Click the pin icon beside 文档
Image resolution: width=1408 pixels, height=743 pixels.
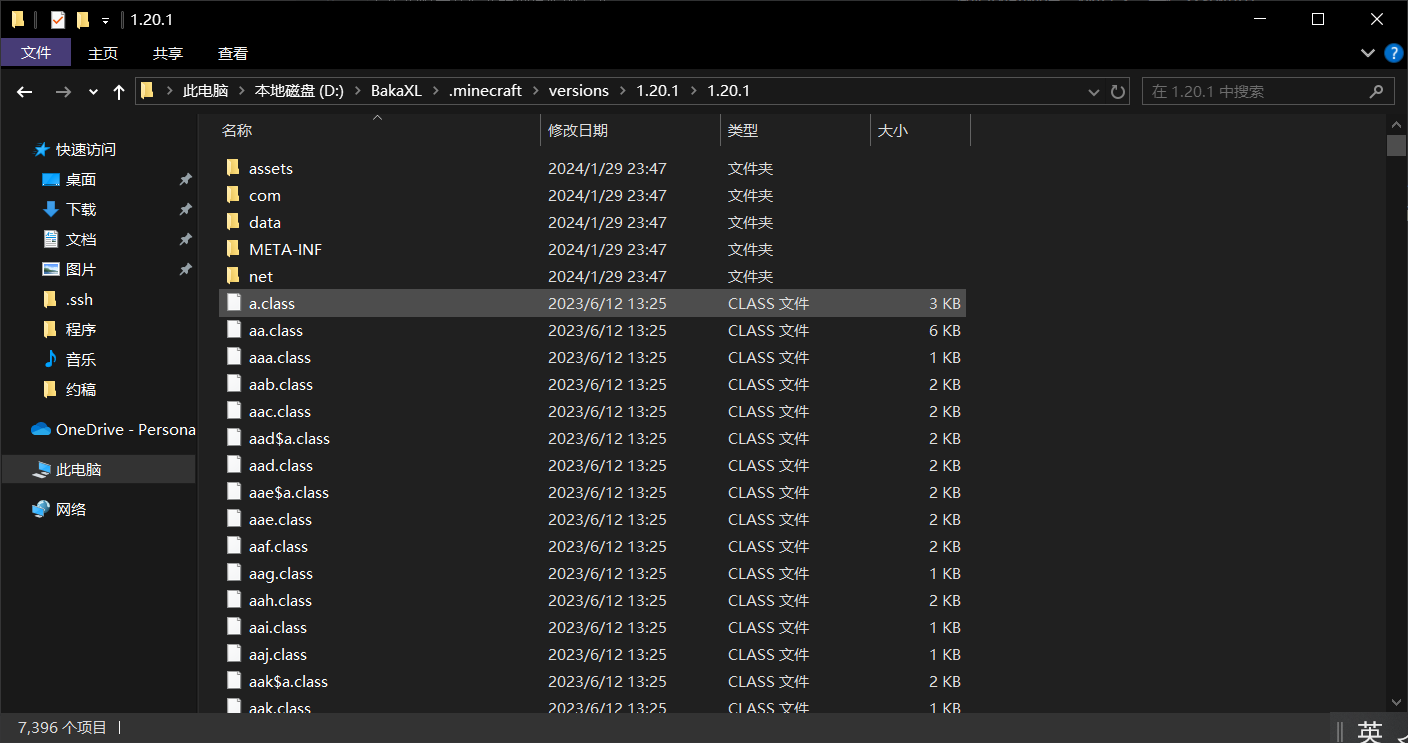(x=185, y=240)
